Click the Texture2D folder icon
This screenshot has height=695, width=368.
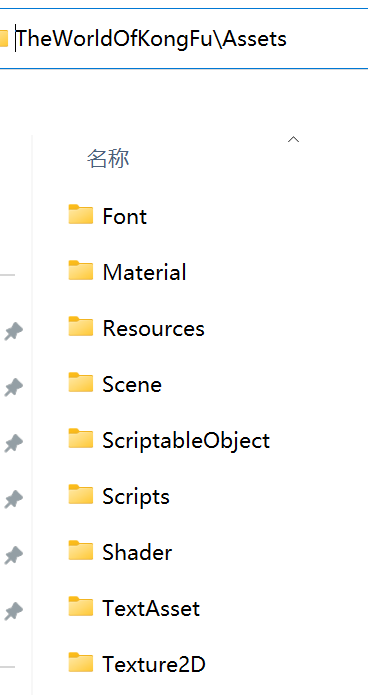tap(81, 663)
